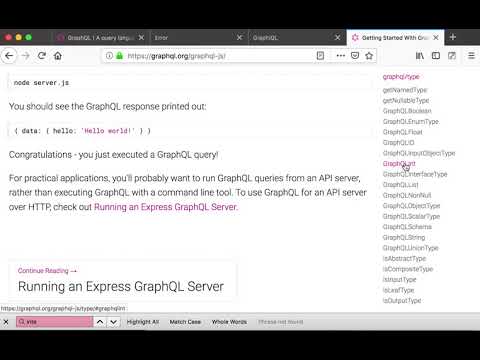Viewport: 480px width, 360px height.
Task: Click Continue Reading link
Action: click(47, 271)
